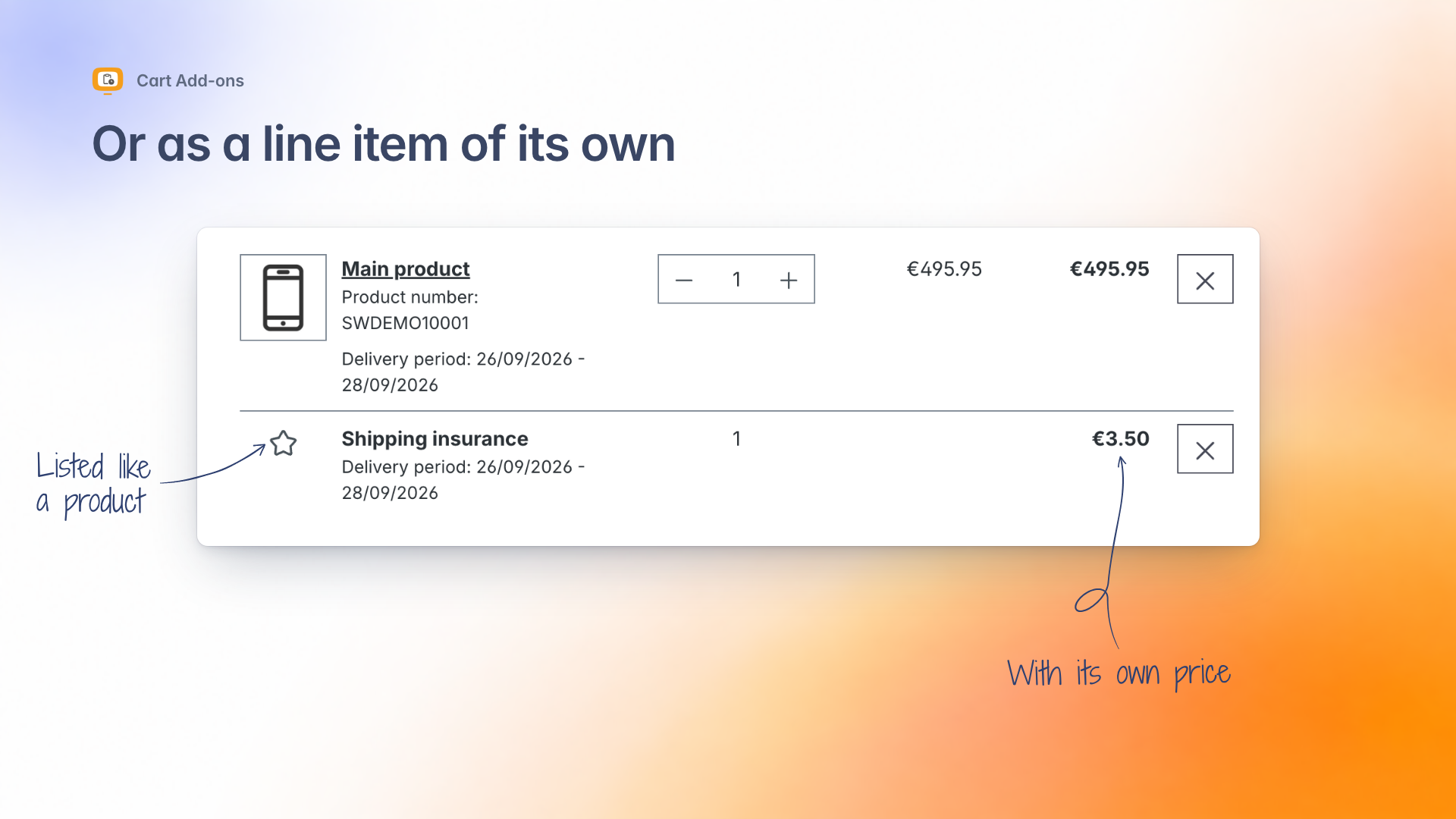Image resolution: width=1456 pixels, height=819 pixels.
Task: Click the 'With its own price' annotation
Action: coord(1119,673)
